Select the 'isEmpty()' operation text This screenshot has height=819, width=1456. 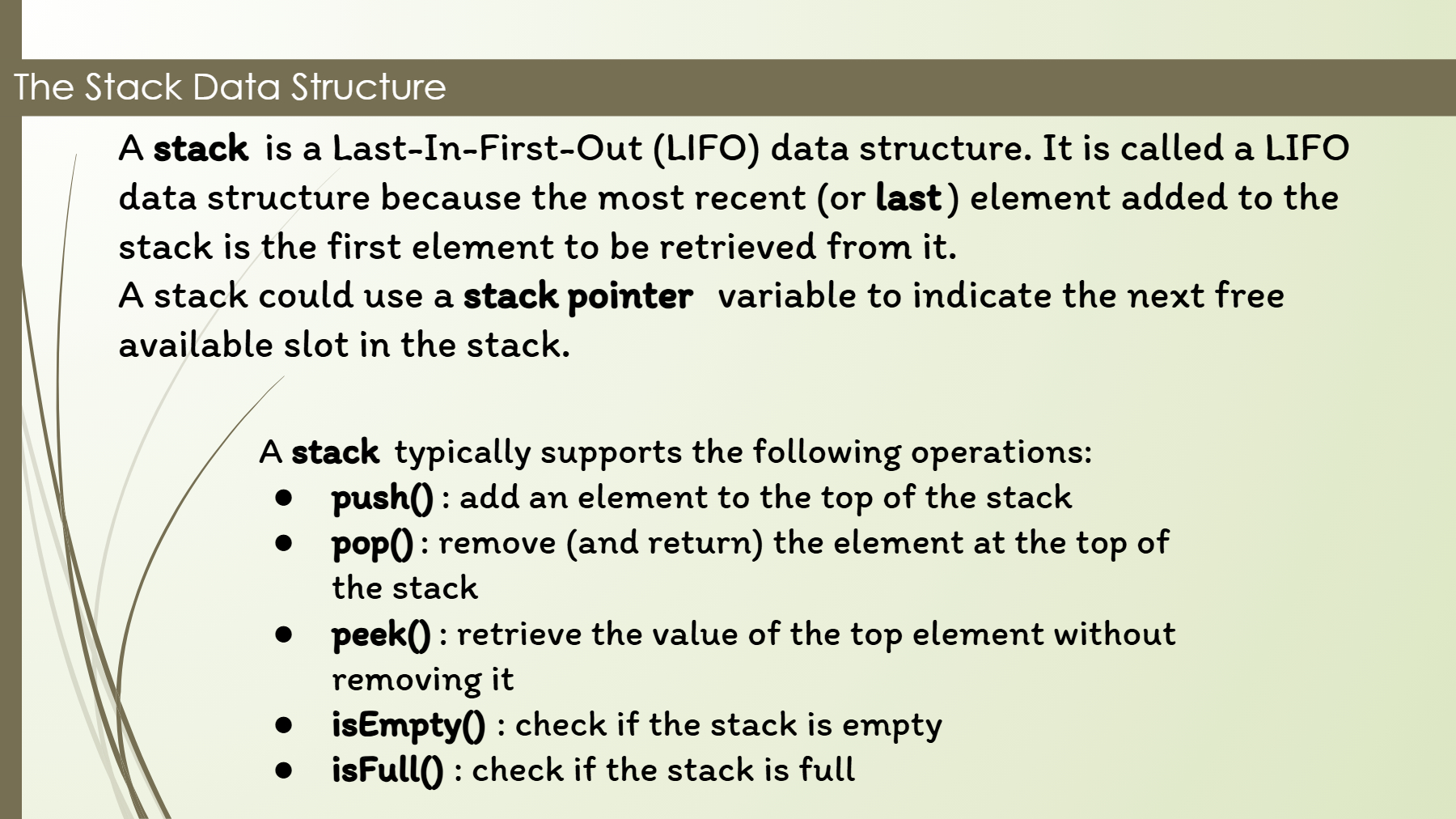[x=408, y=725]
